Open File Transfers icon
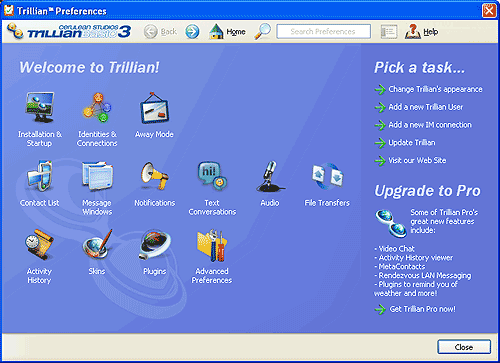 (x=327, y=177)
